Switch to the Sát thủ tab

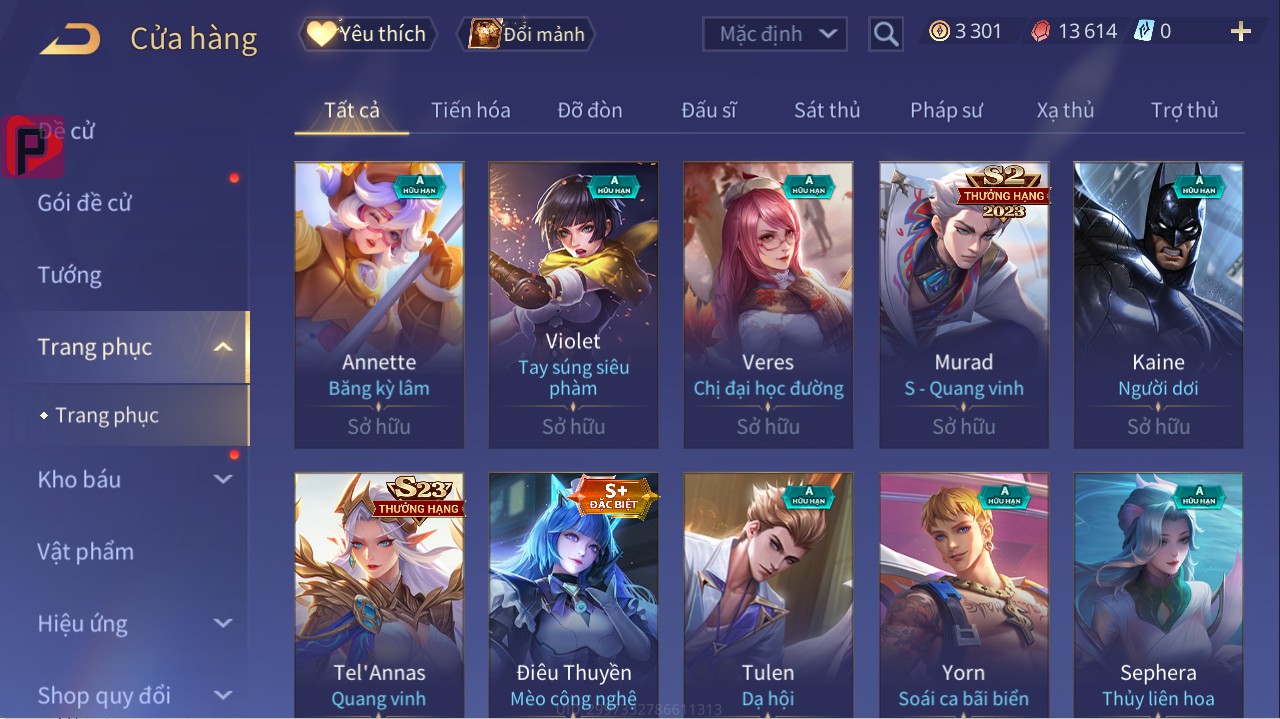[827, 110]
